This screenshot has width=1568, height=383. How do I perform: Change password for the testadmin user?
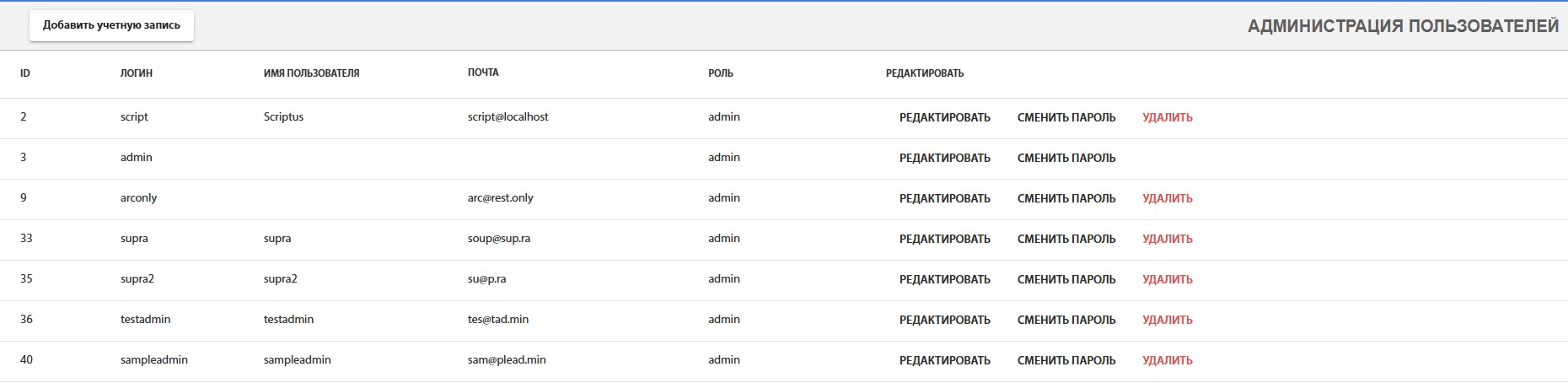[1066, 321]
